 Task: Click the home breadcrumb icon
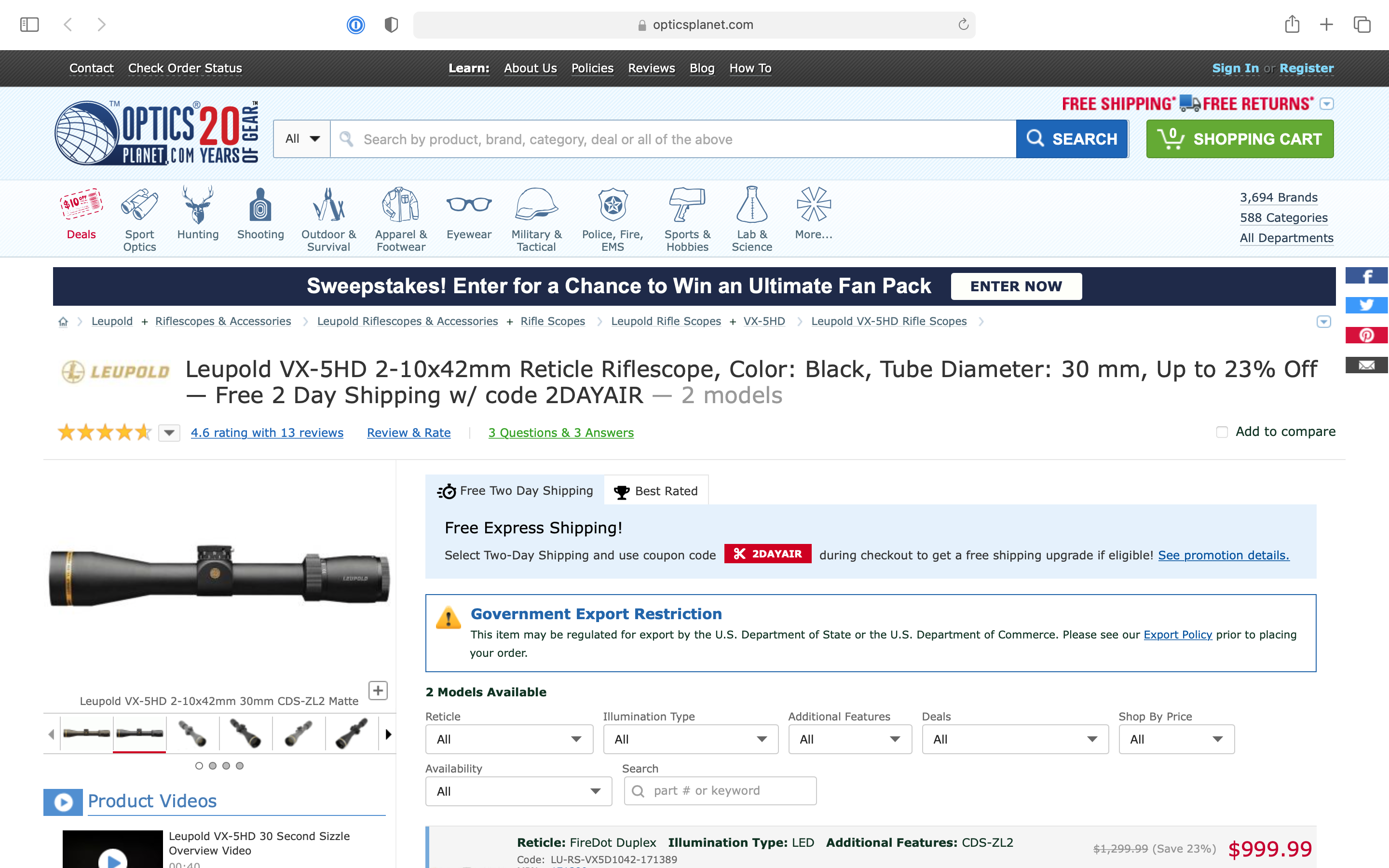point(63,322)
